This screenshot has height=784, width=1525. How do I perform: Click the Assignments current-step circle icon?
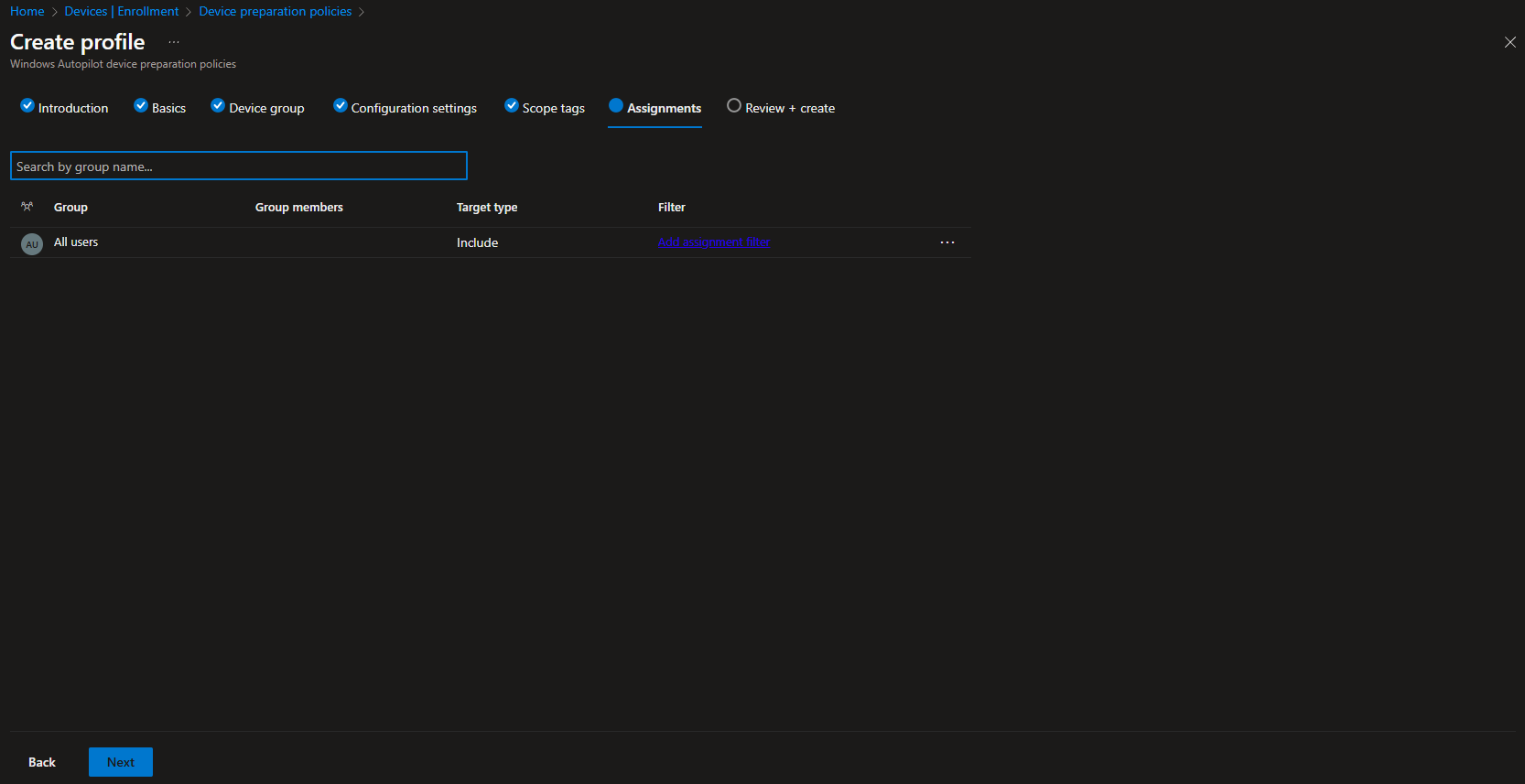616,105
